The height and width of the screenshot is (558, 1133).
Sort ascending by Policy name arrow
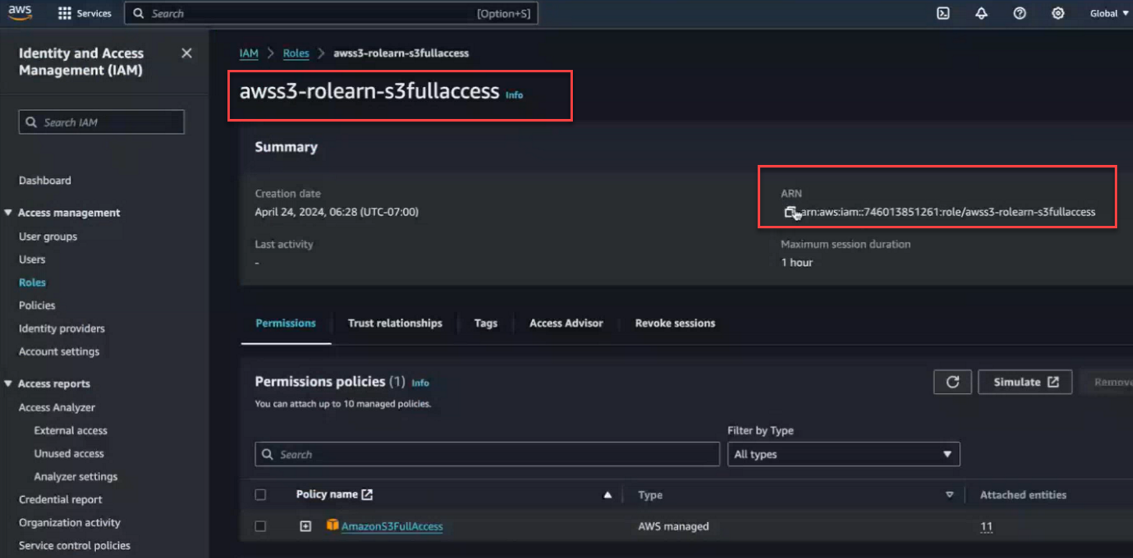pyautogui.click(x=608, y=495)
